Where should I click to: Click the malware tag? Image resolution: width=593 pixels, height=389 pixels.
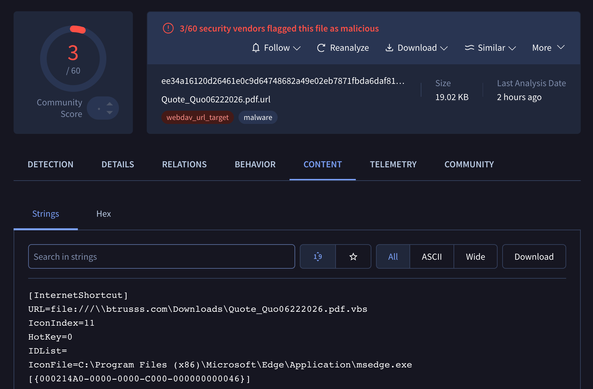258,118
